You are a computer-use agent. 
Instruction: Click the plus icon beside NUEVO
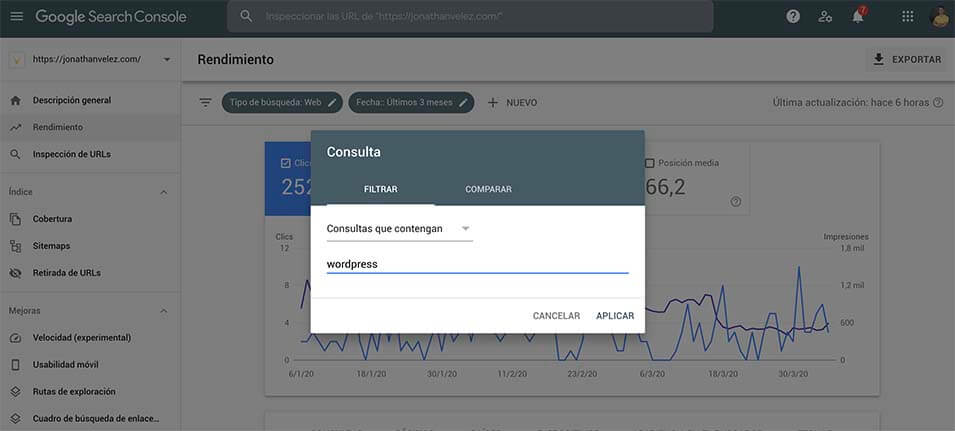coord(493,103)
